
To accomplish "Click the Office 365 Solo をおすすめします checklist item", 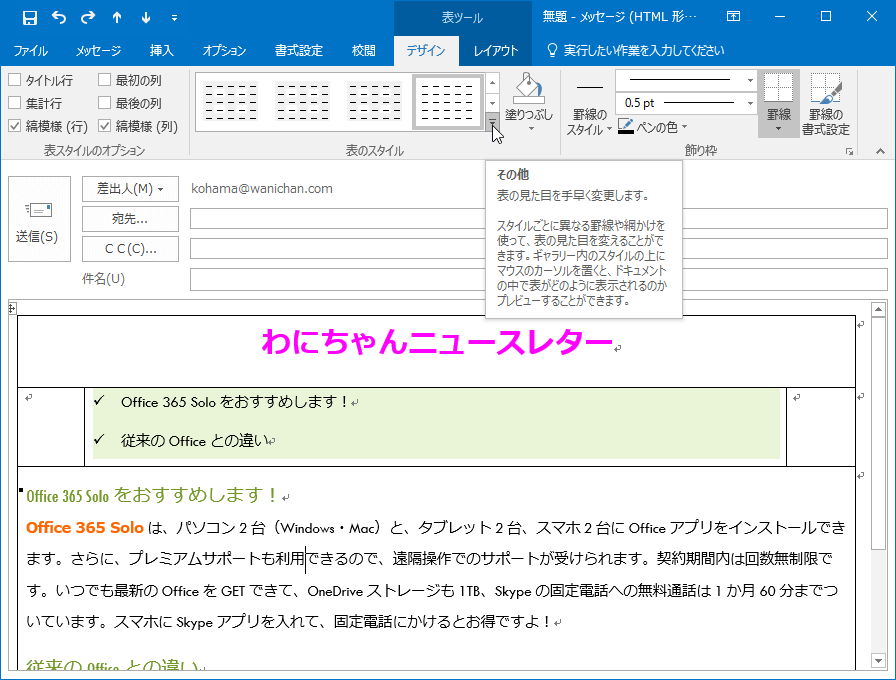I will 234,402.
